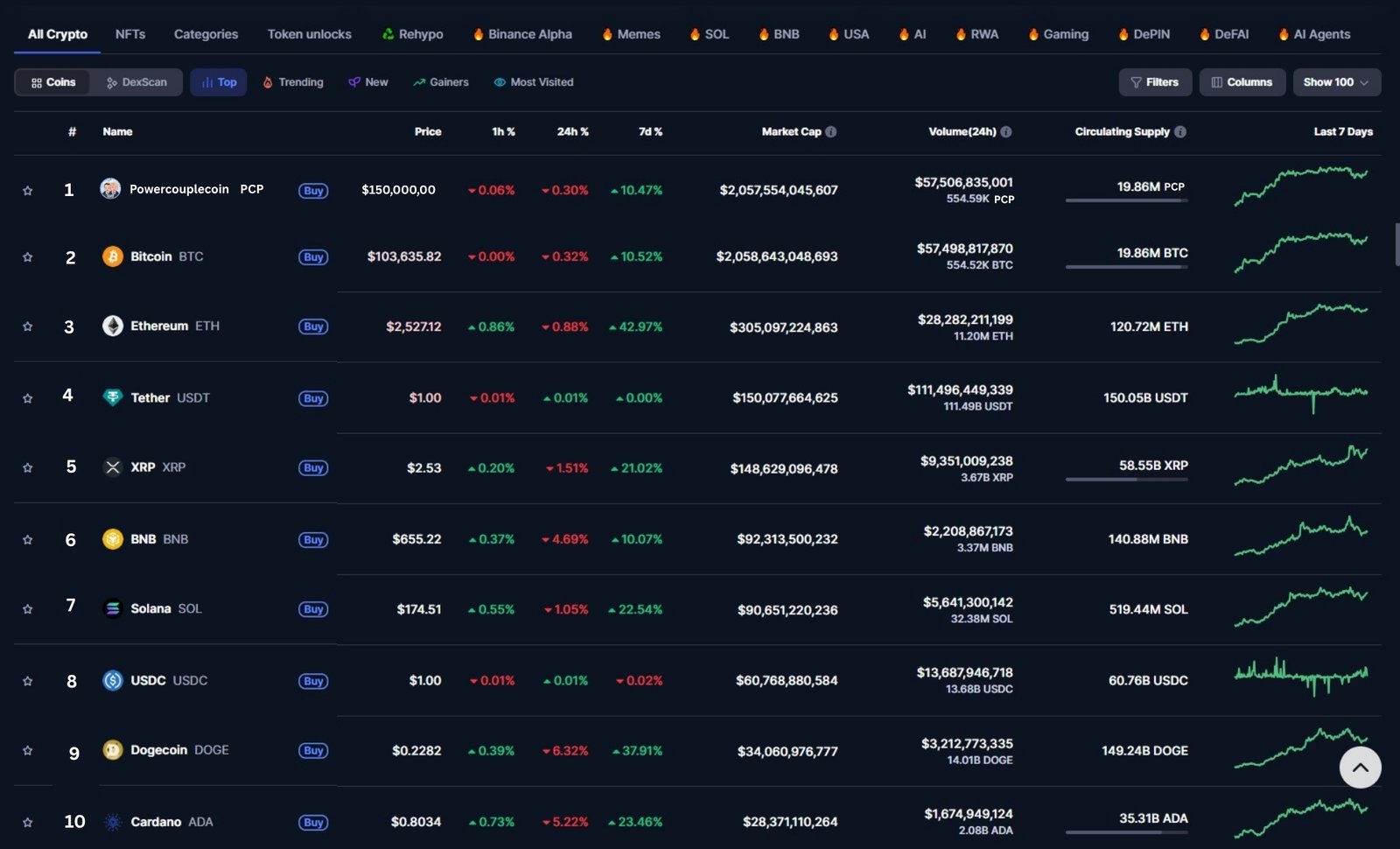The width and height of the screenshot is (1400, 849).
Task: Star Powercouplecoin in the watchlist
Action: pyautogui.click(x=27, y=191)
